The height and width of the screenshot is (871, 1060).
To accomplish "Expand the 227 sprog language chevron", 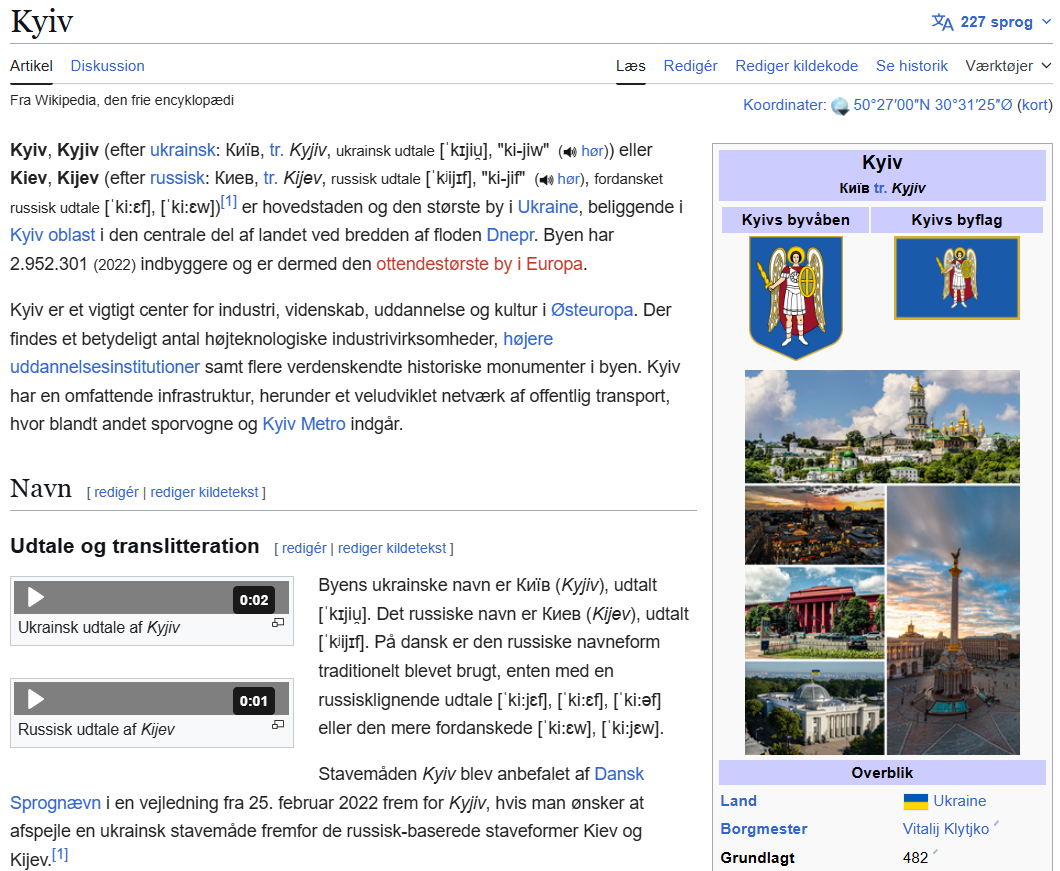I will 1046,22.
